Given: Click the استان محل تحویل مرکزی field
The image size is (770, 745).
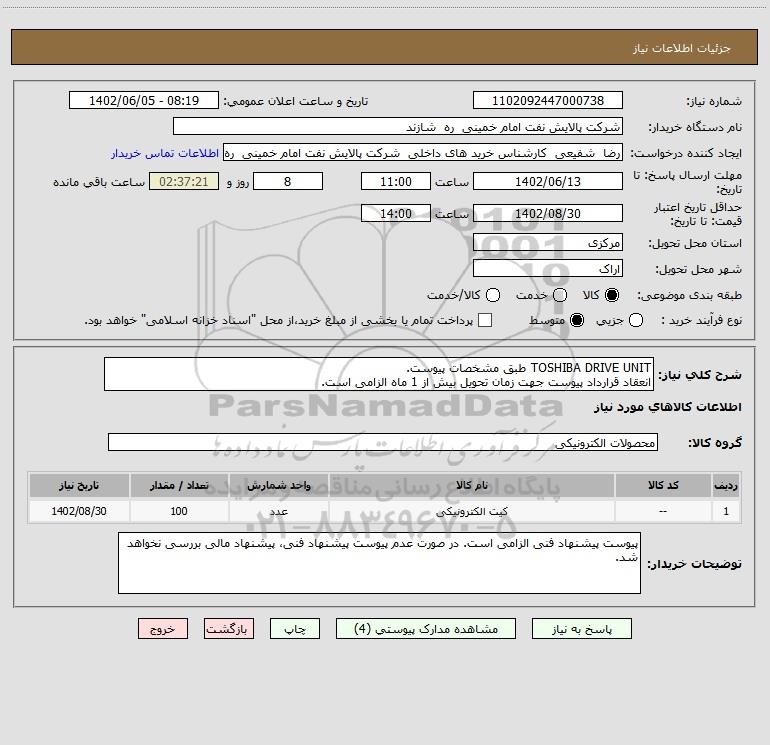Looking at the screenshot, I should coord(548,243).
